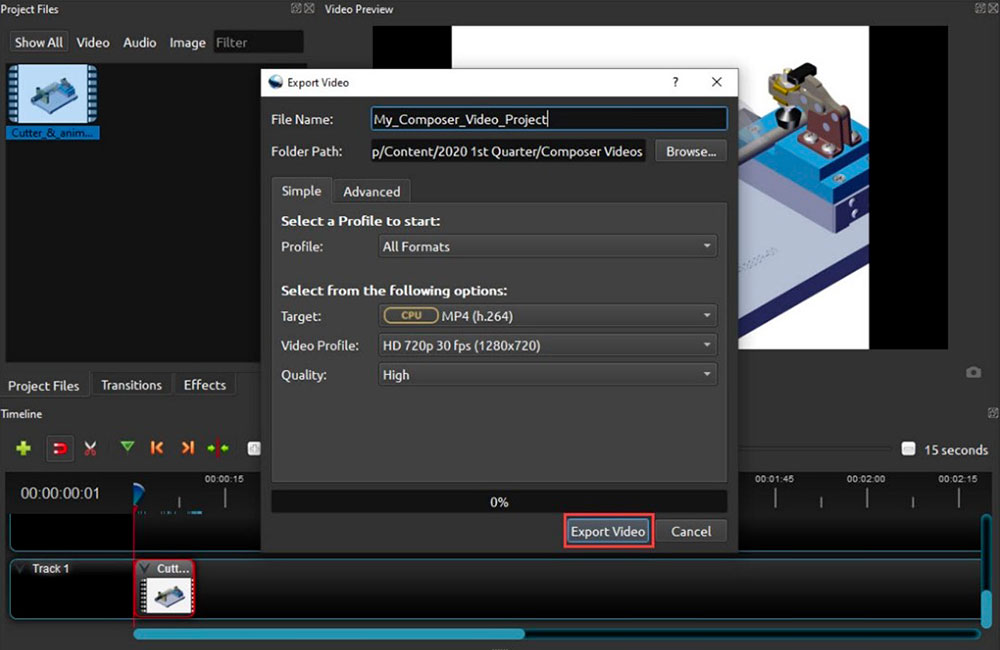The height and width of the screenshot is (650, 1000).
Task: Jump to the previous marker
Action: [156, 448]
